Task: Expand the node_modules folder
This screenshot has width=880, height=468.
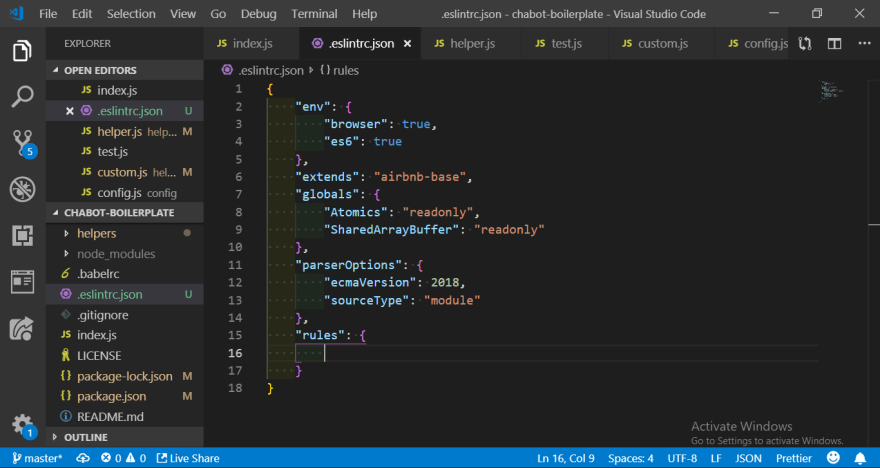Action: pyautogui.click(x=125, y=254)
